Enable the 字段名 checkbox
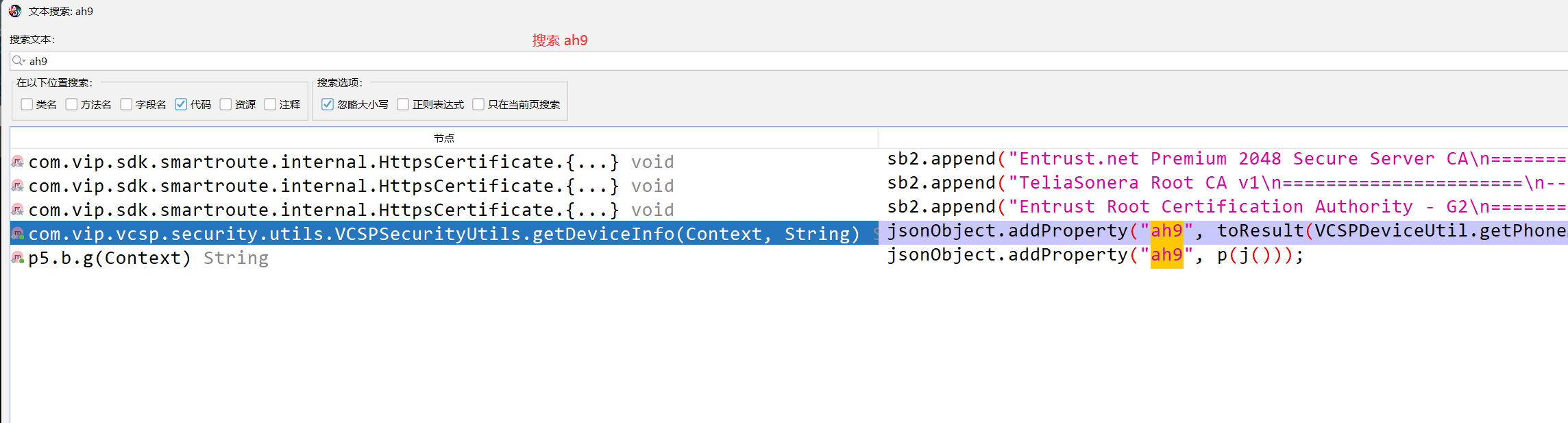This screenshot has width=1568, height=423. 126,104
